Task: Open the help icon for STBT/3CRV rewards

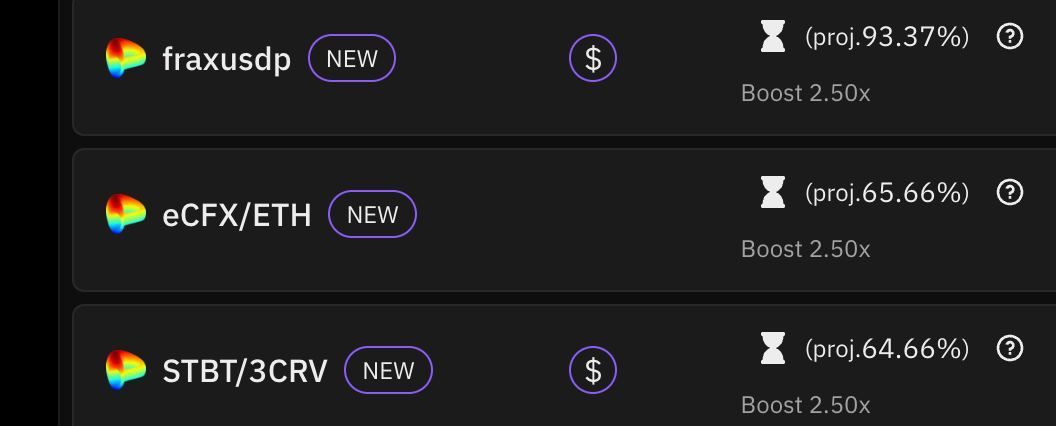Action: (1010, 348)
